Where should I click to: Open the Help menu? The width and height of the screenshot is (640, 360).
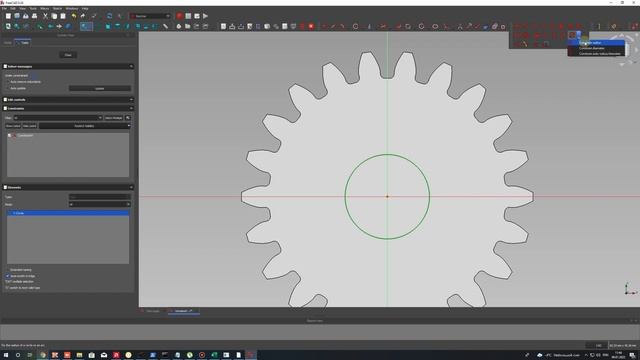(x=85, y=8)
